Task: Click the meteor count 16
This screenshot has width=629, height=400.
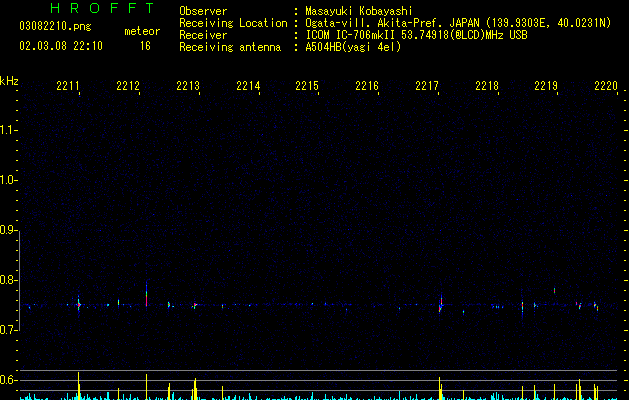Action: [145, 46]
